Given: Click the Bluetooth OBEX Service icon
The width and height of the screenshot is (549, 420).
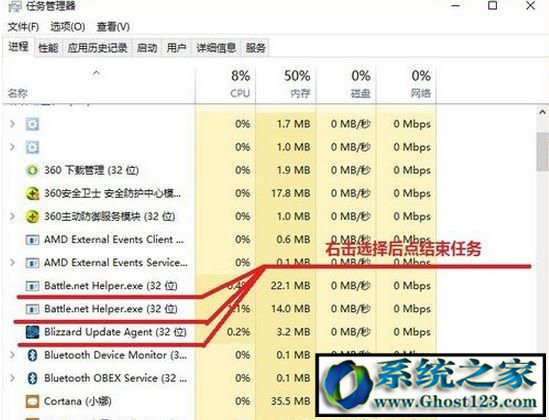Looking at the screenshot, I should (x=33, y=378).
